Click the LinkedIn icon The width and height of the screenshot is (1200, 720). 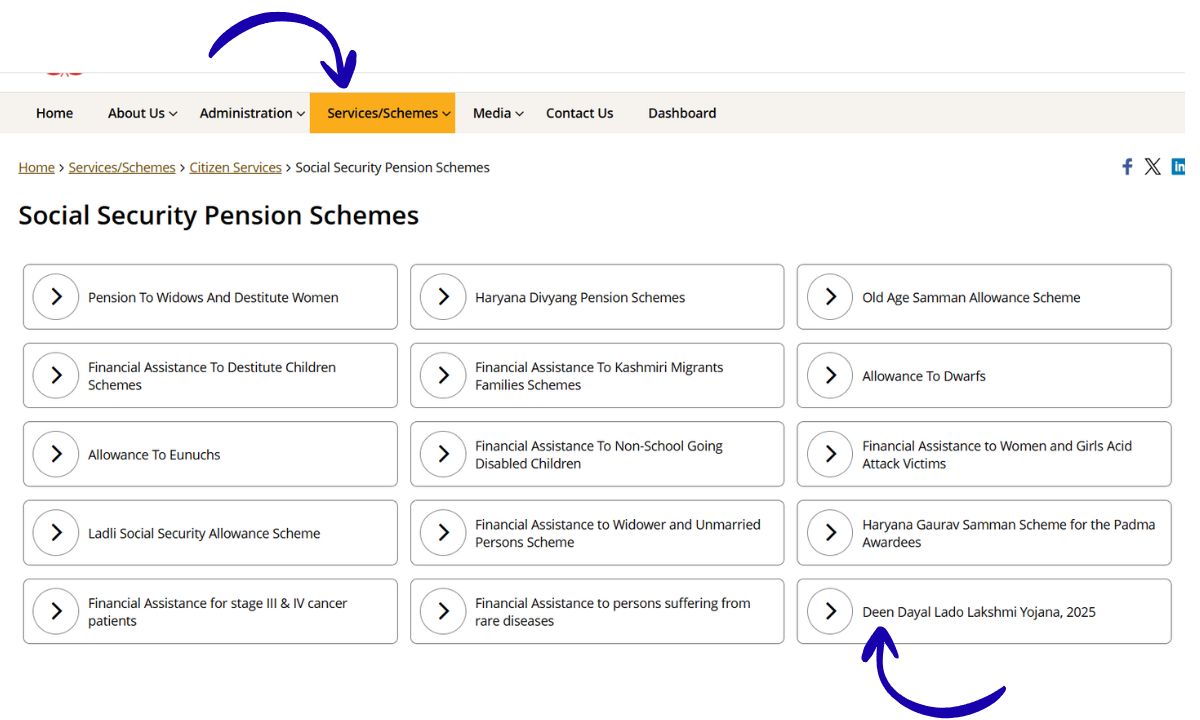(1178, 167)
